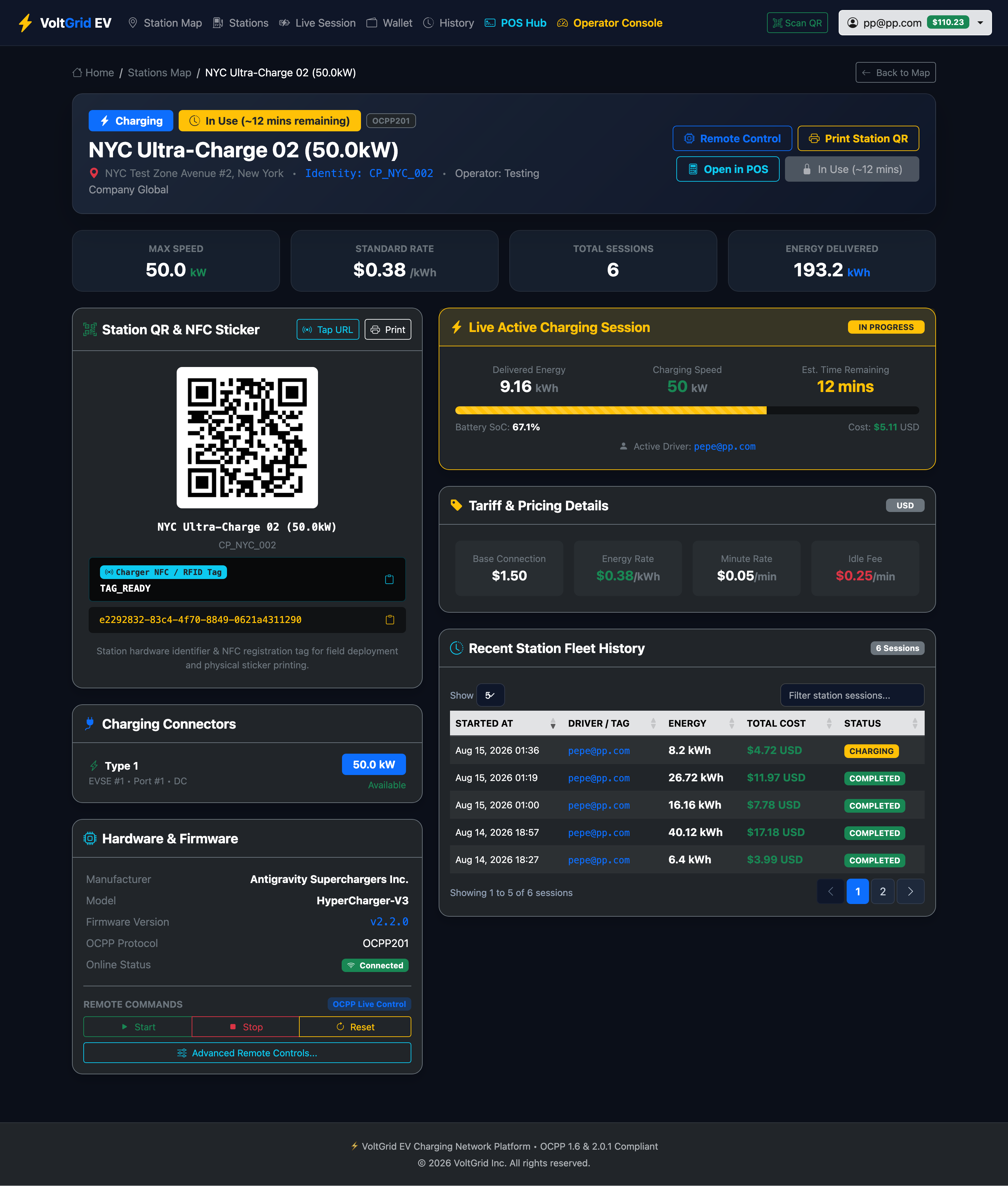
Task: Copy the Charger NFC tag TAG_READY
Action: click(x=389, y=579)
